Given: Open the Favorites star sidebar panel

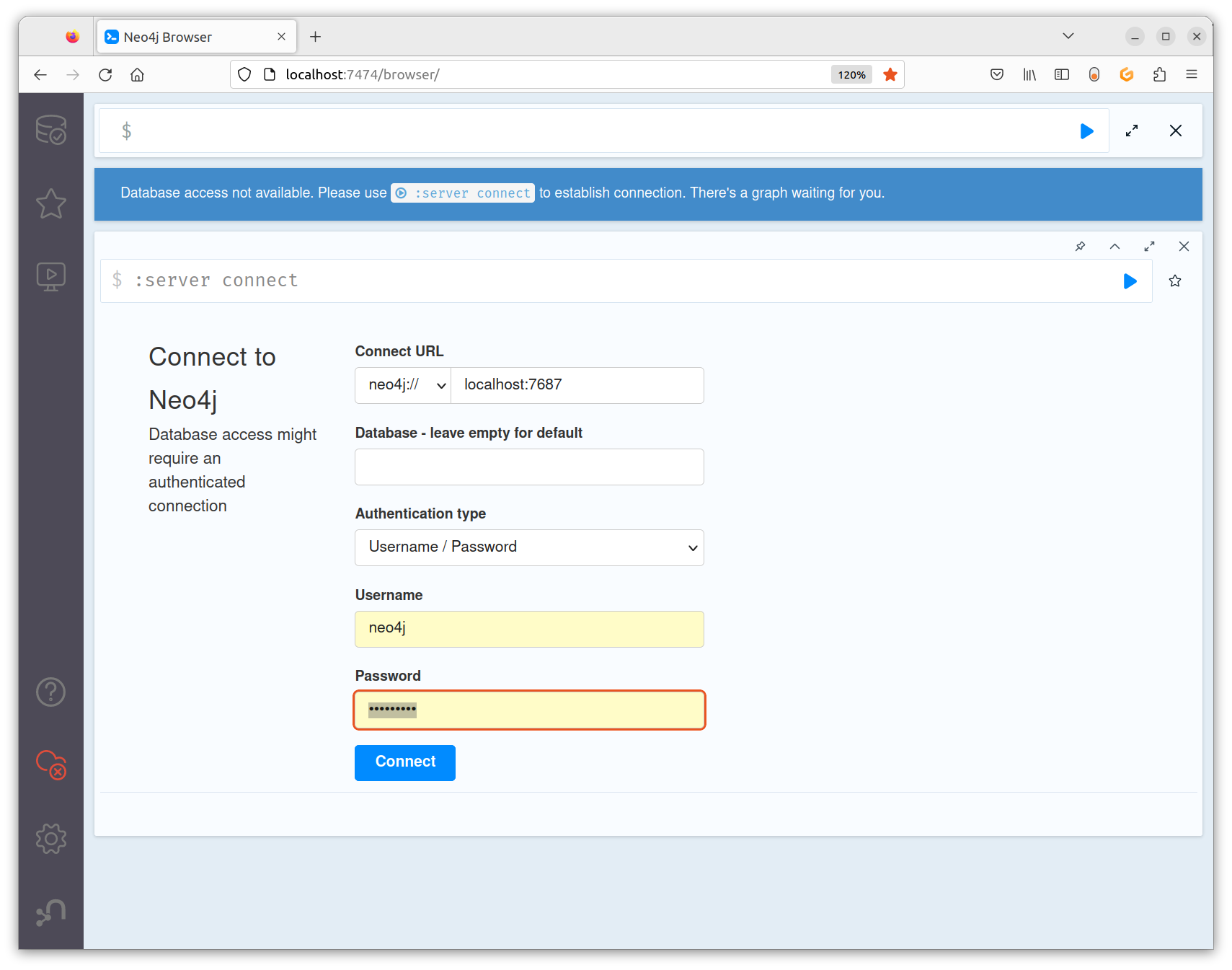Looking at the screenshot, I should point(51,203).
